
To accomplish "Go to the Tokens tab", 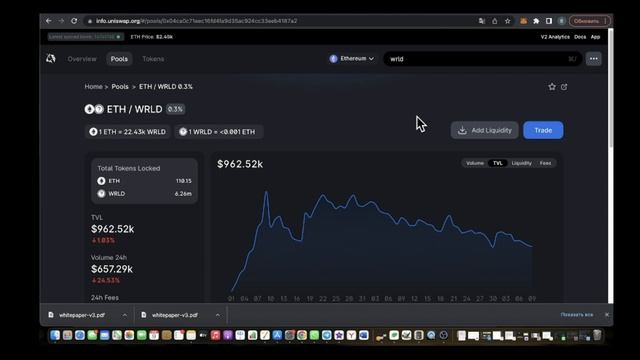I will coord(153,59).
